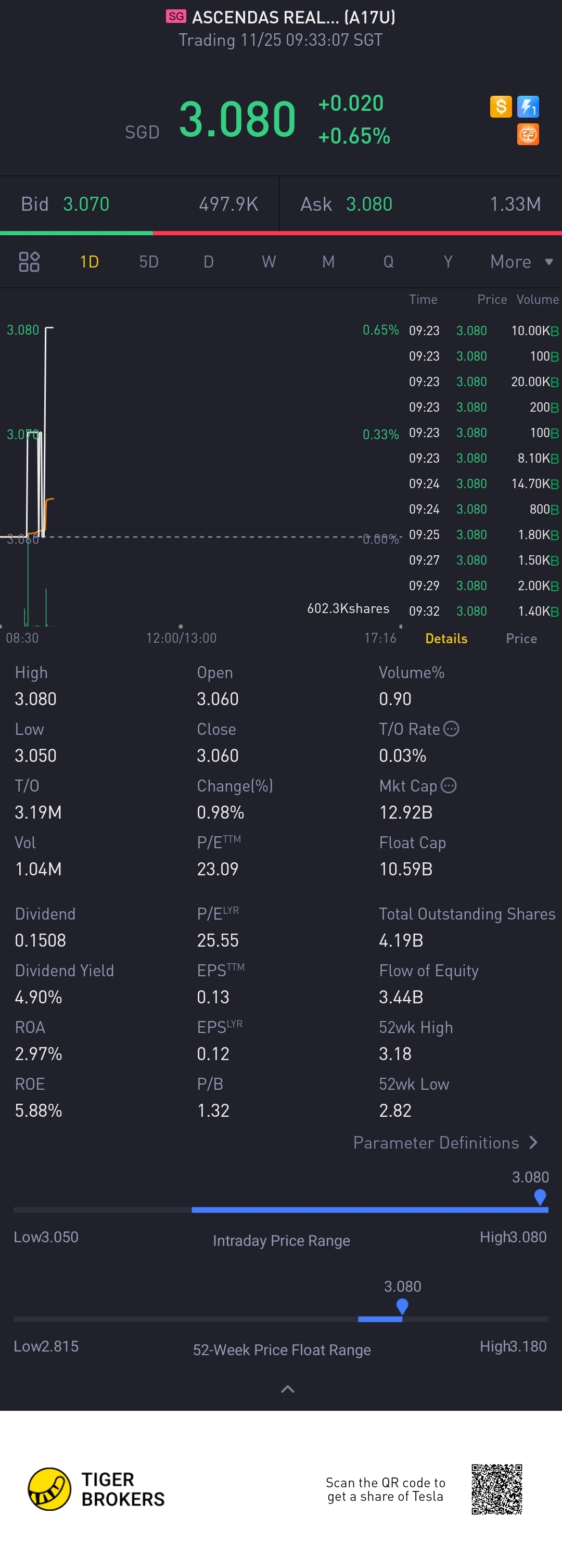The height and width of the screenshot is (1568, 562).
Task: Tap the Dividend Yield 4.90% value
Action: pos(39,997)
